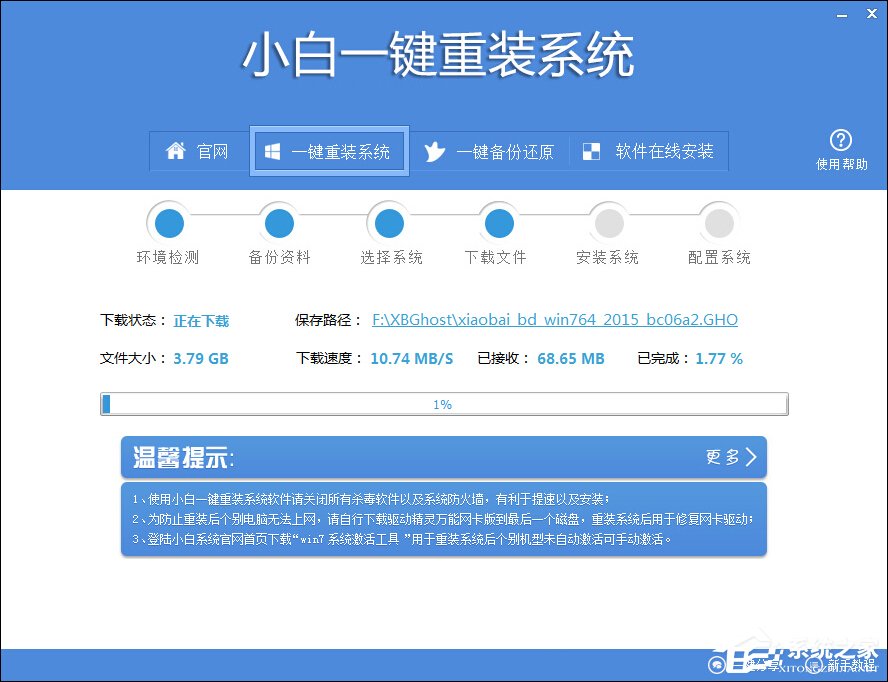Image resolution: width=888 pixels, height=682 pixels.
Task: Select the 下载文件 step circle icon
Action: pos(498,223)
